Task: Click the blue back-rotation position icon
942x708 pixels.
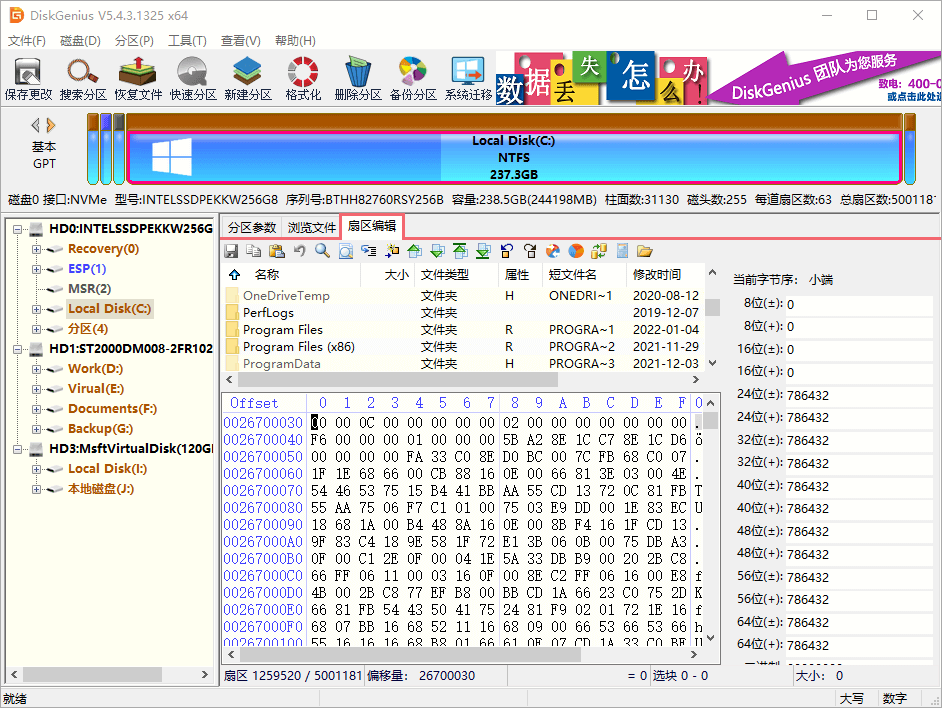Action: 506,251
